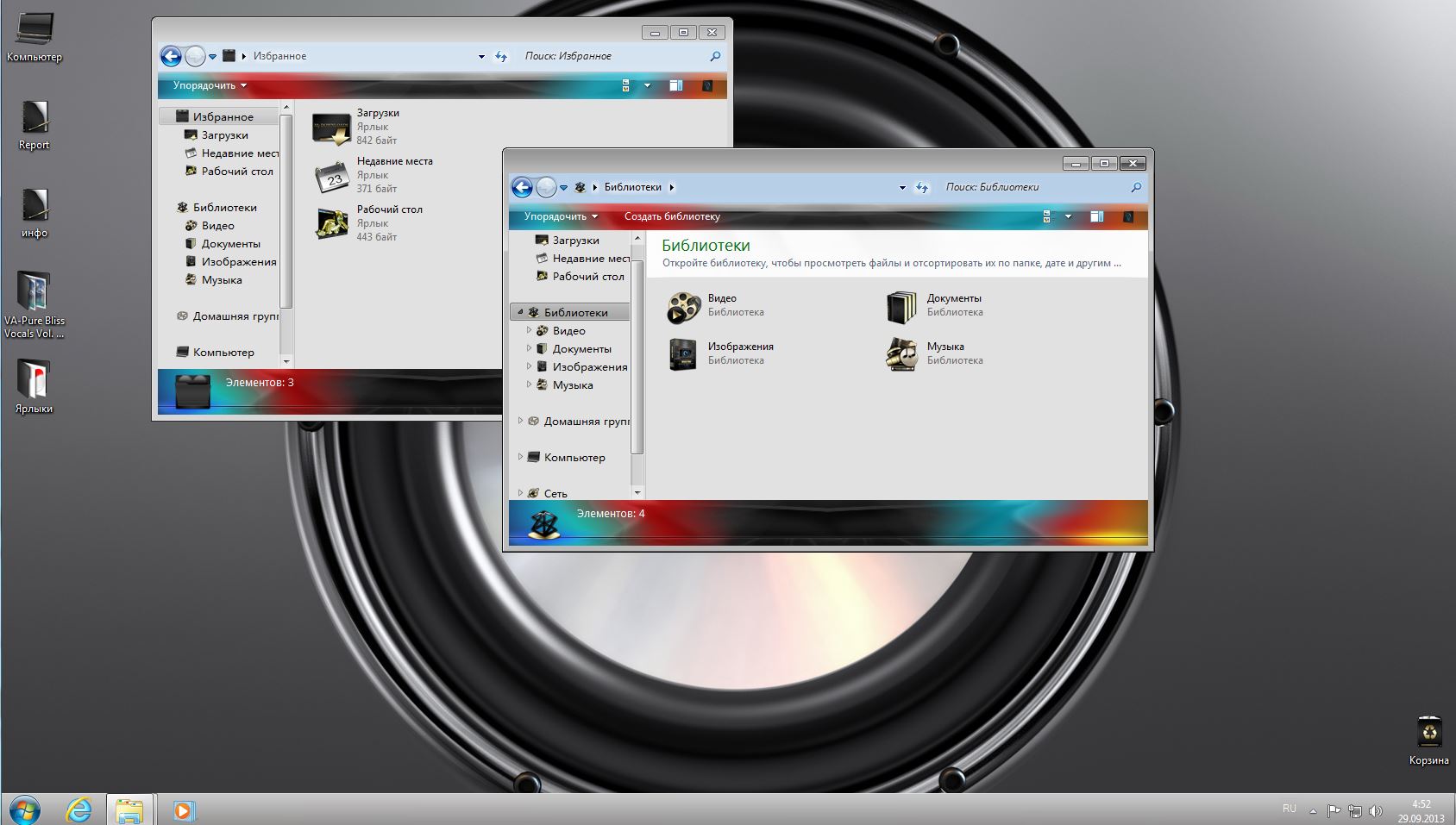Show hidden tray icons arrow

pos(1313,811)
